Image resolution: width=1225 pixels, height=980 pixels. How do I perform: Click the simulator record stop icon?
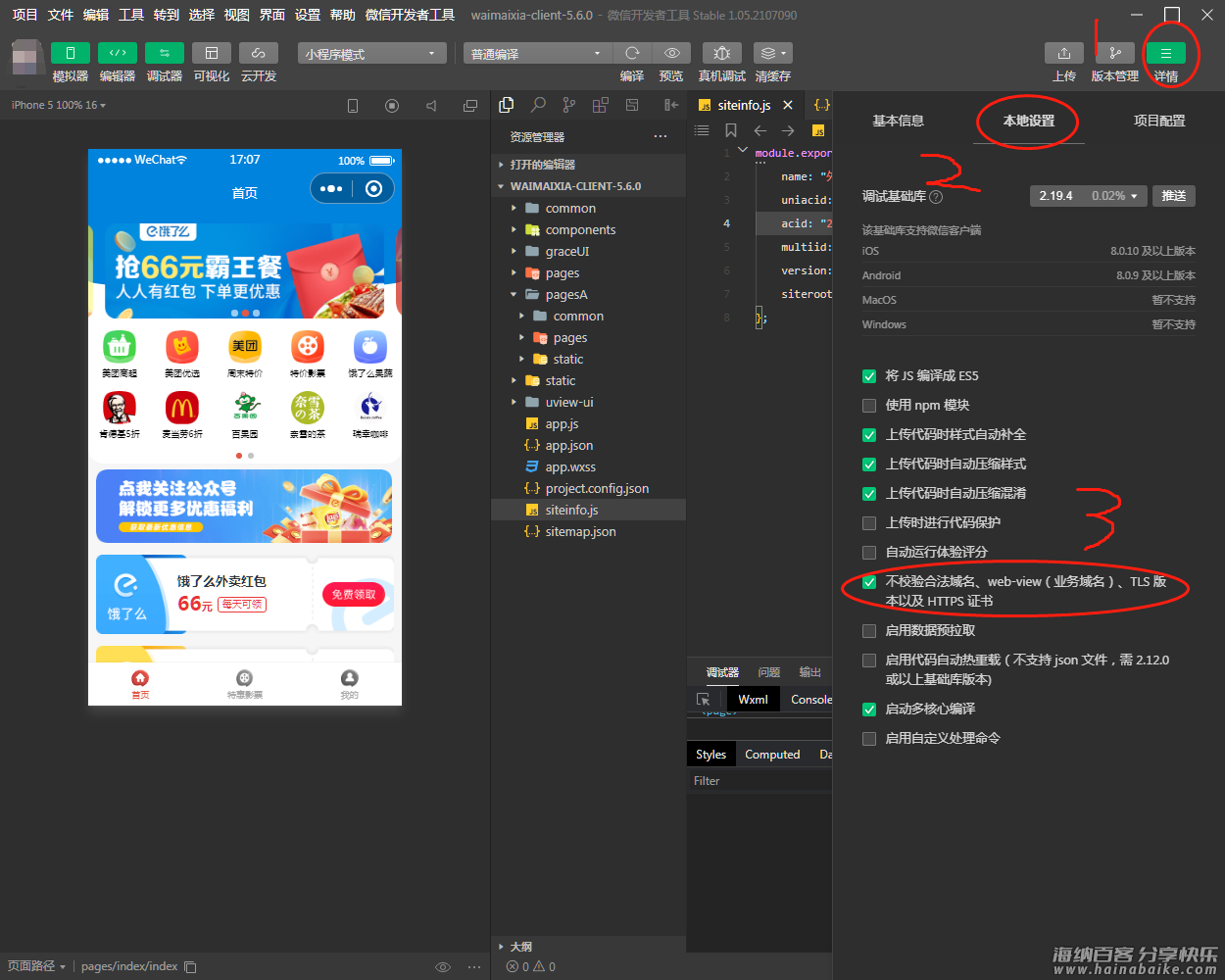(392, 105)
